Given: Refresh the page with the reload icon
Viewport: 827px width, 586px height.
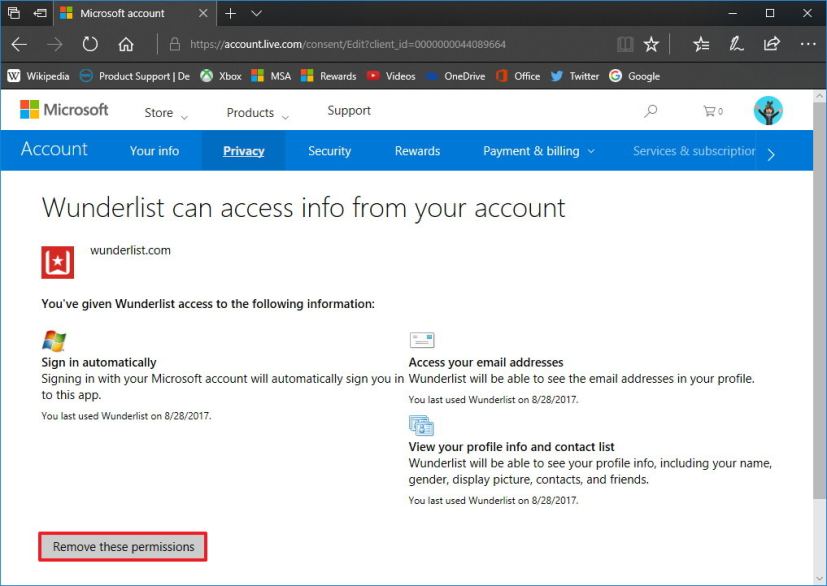Looking at the screenshot, I should click(90, 44).
